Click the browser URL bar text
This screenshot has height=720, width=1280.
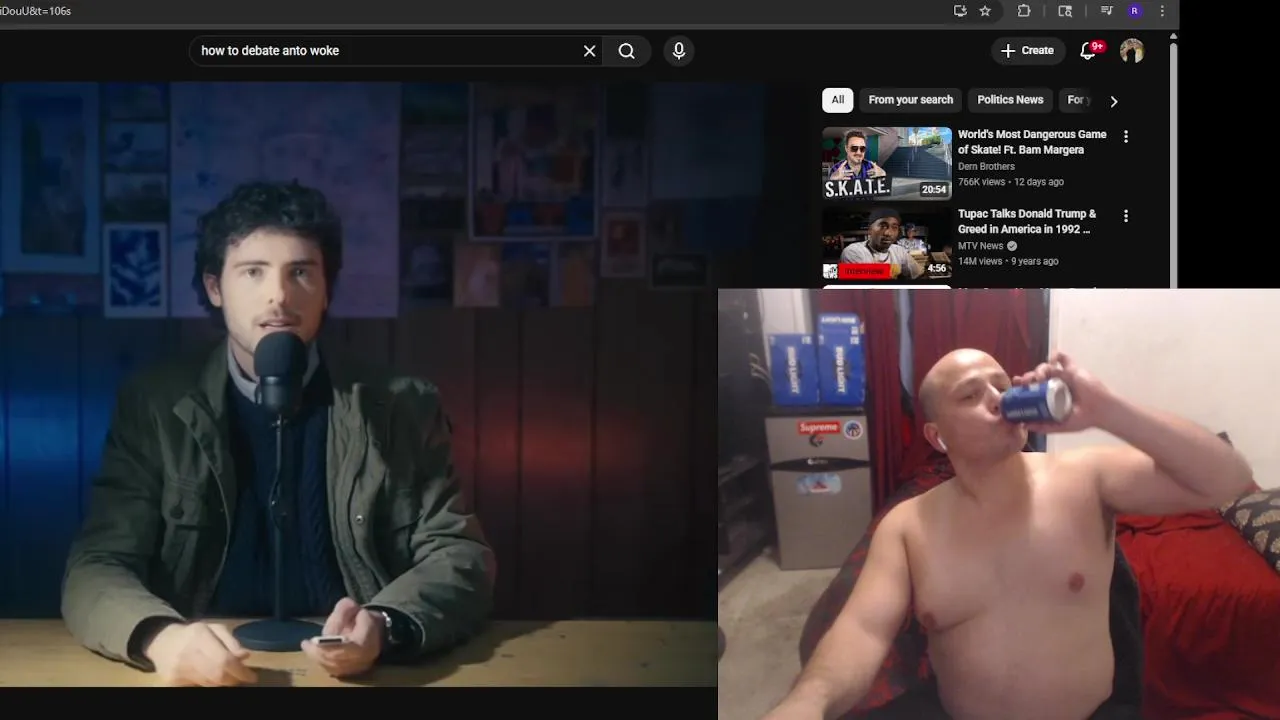(x=36, y=11)
